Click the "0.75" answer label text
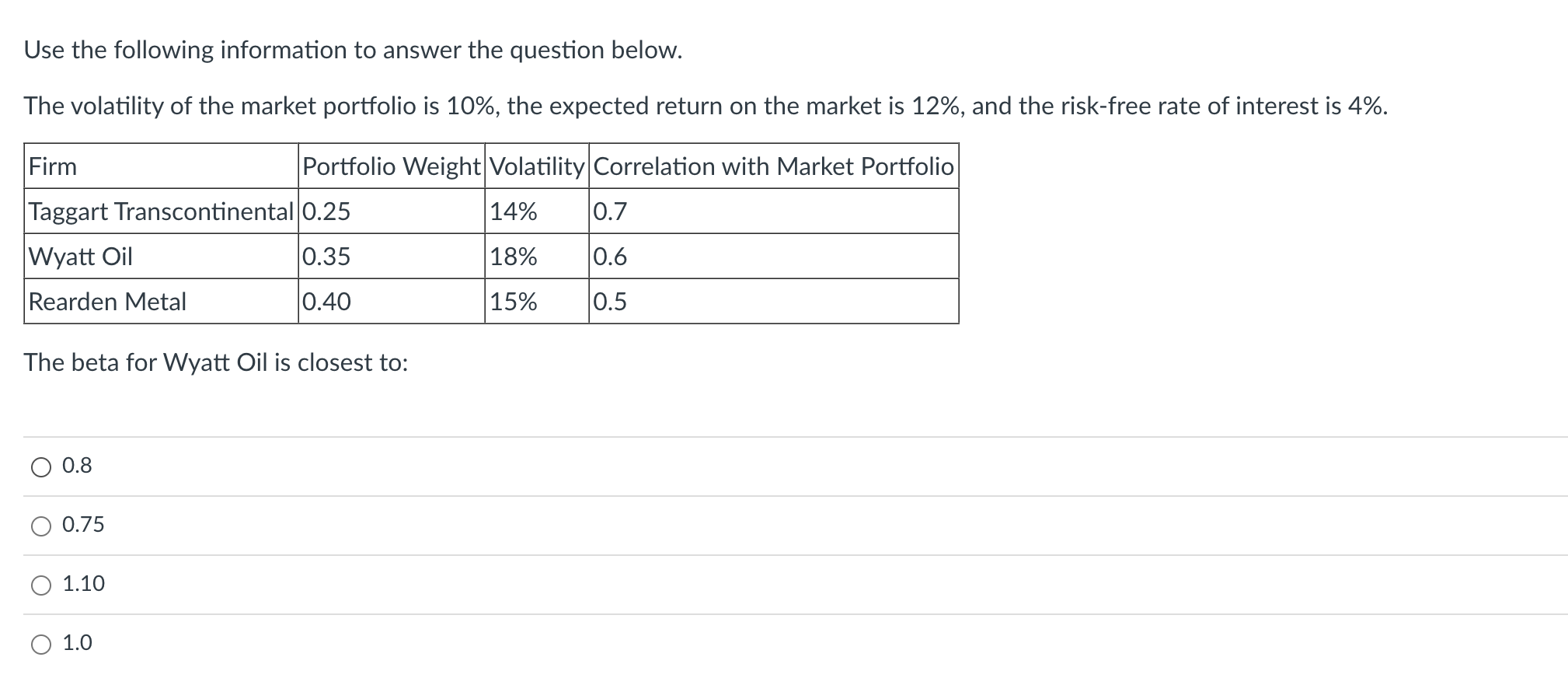This screenshot has height=692, width=1568. click(83, 525)
